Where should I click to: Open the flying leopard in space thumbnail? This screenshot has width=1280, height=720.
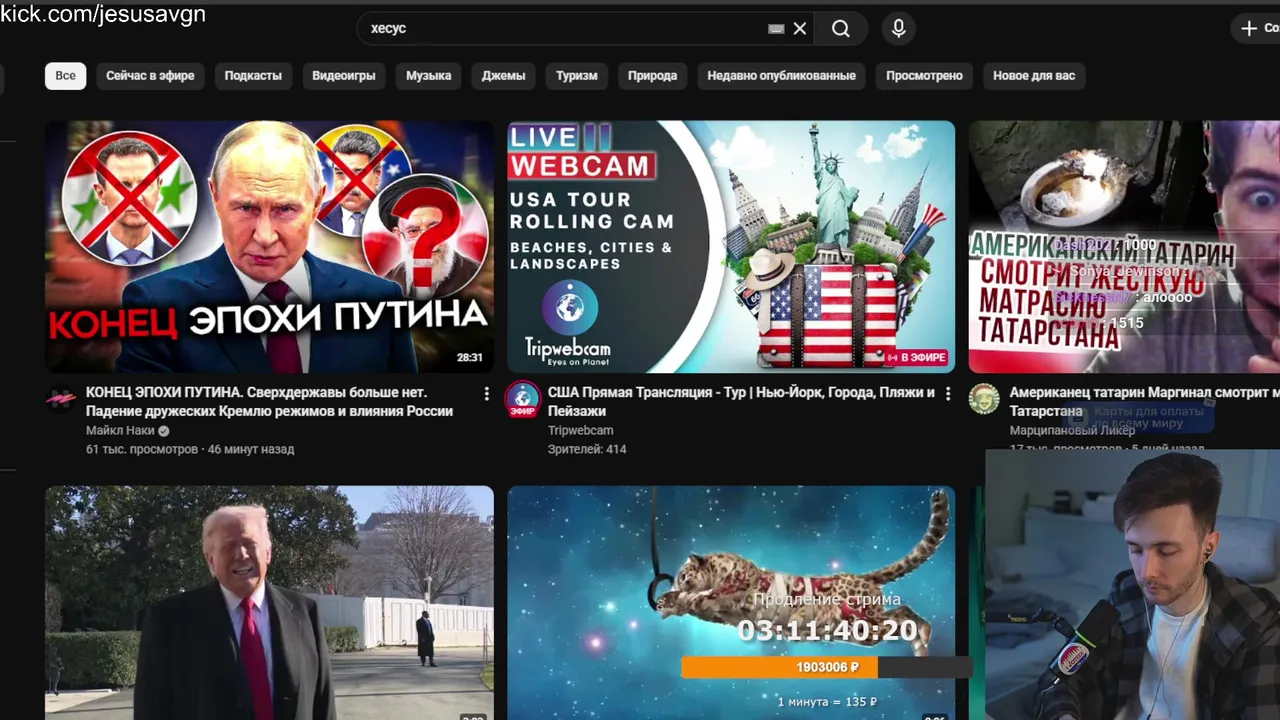tap(731, 603)
